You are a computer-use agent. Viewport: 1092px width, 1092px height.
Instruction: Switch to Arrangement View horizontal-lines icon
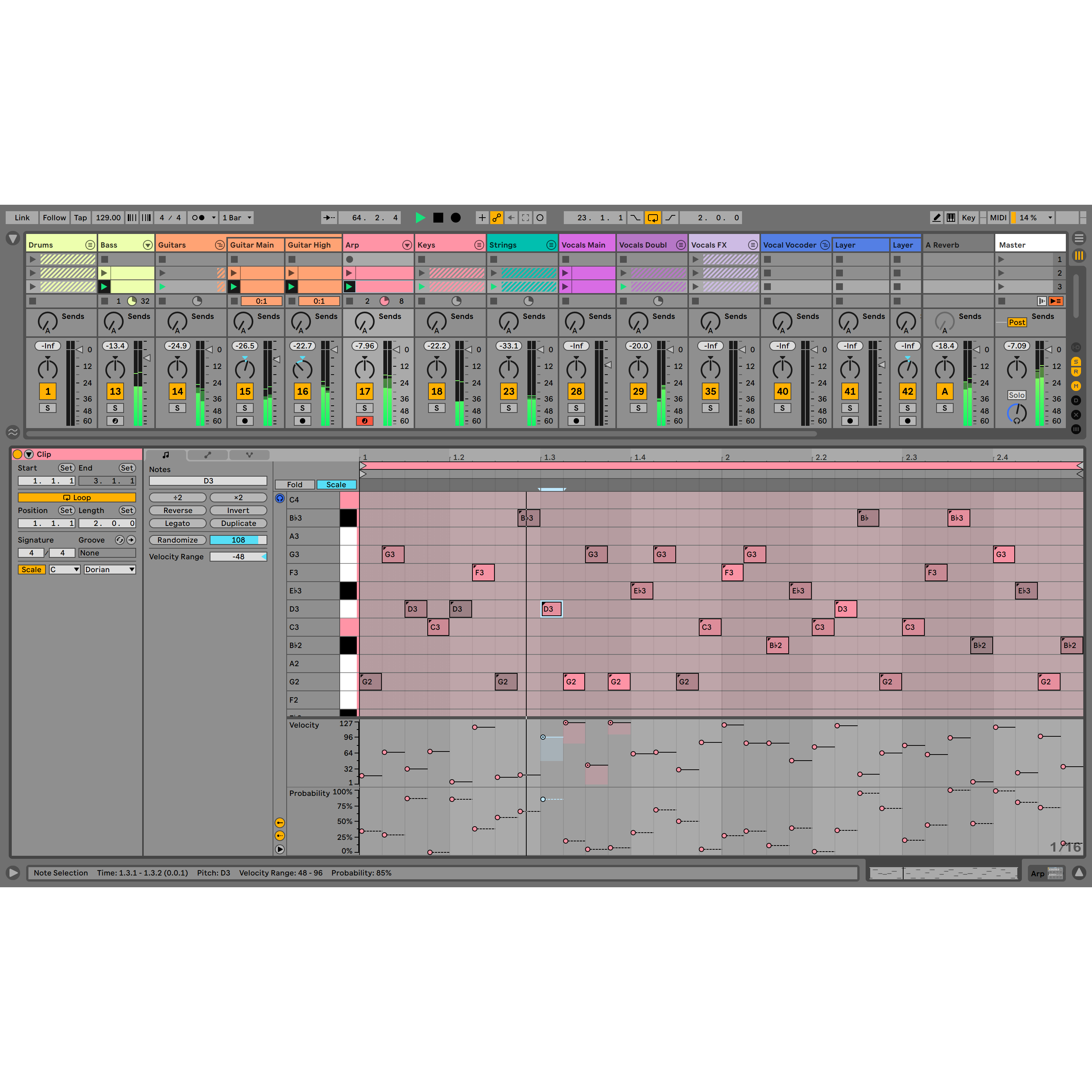point(1078,238)
